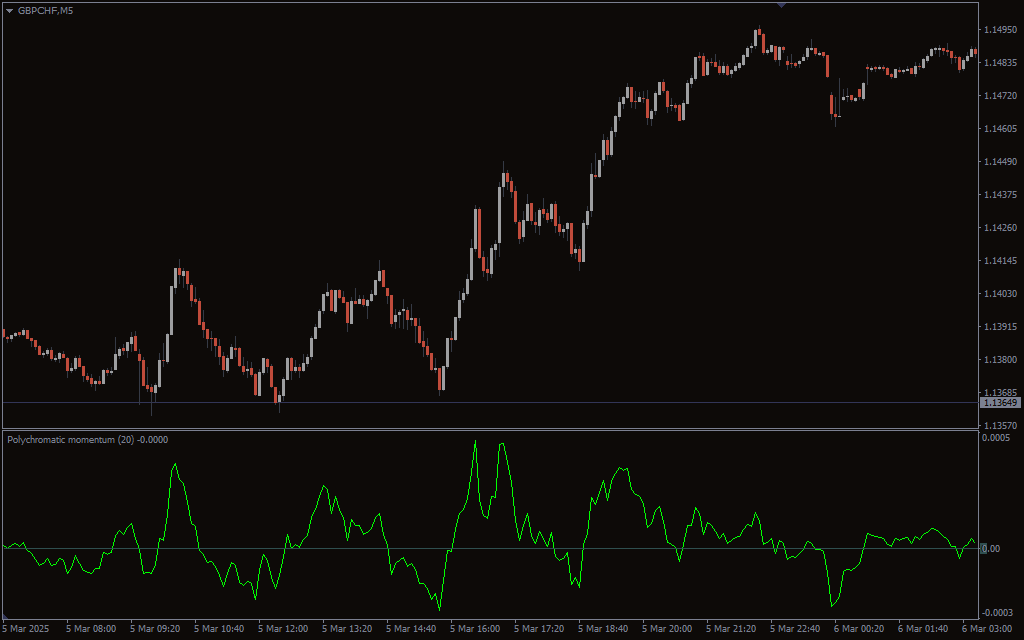1024x640 pixels.
Task: Click the small triangle marker at bottom-left corner
Action: tap(5, 617)
